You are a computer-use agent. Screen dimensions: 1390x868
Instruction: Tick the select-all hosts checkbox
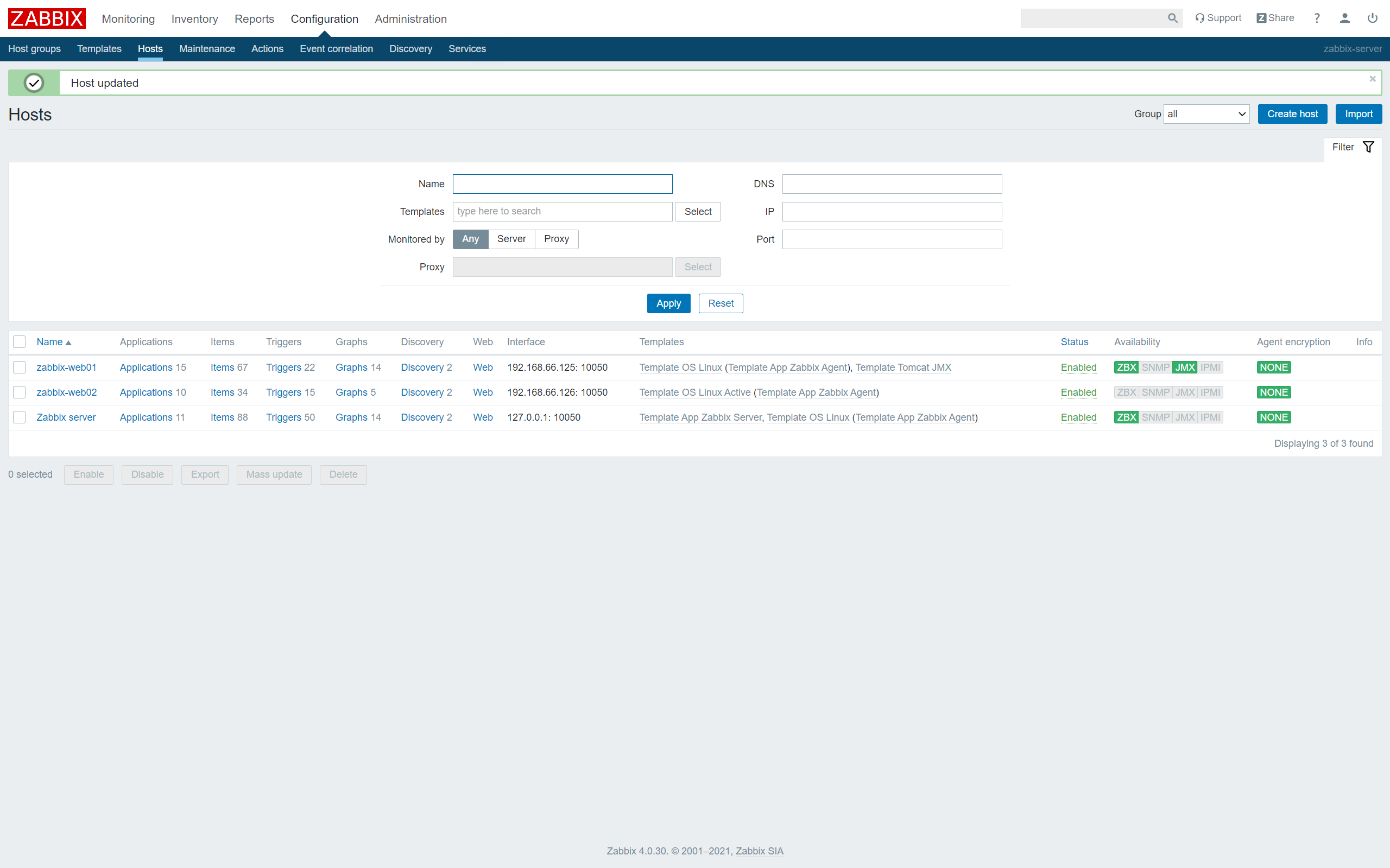(20, 341)
